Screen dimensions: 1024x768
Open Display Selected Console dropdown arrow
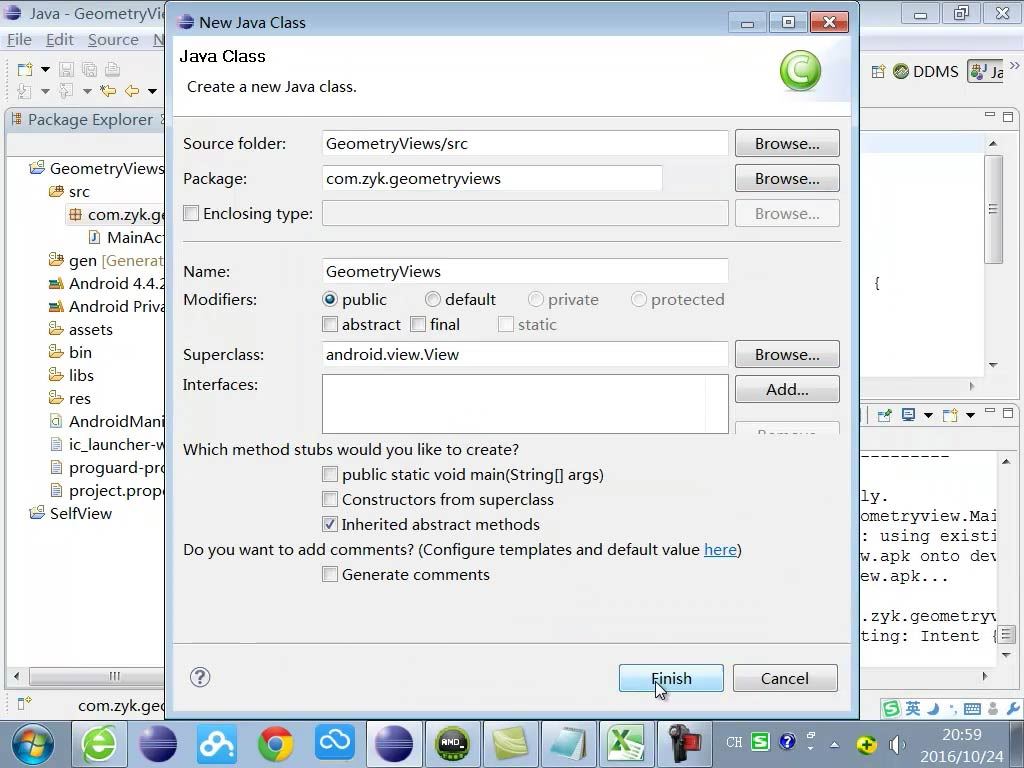928,415
